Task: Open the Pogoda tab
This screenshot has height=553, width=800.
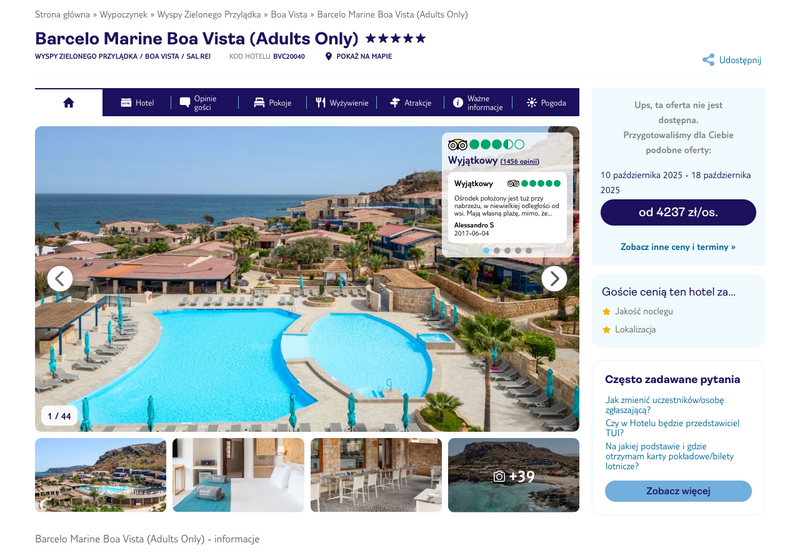Action: 546,103
